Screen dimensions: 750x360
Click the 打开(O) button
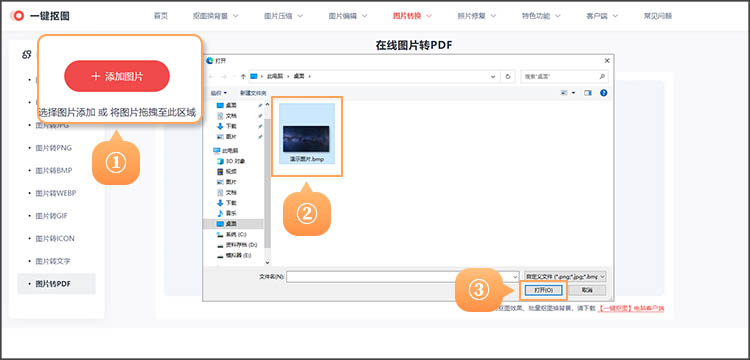pos(543,290)
